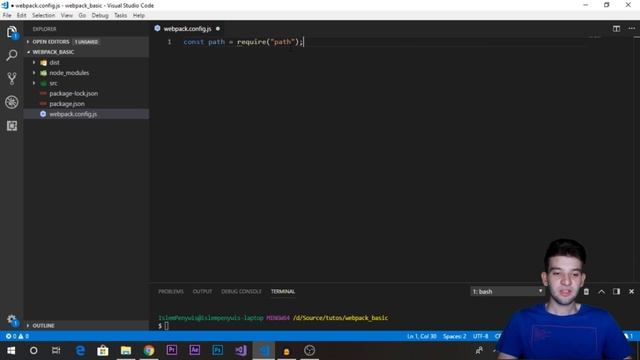Viewport: 640px width, 360px height.
Task: Open the editor More Actions menu
Action: pos(631,29)
